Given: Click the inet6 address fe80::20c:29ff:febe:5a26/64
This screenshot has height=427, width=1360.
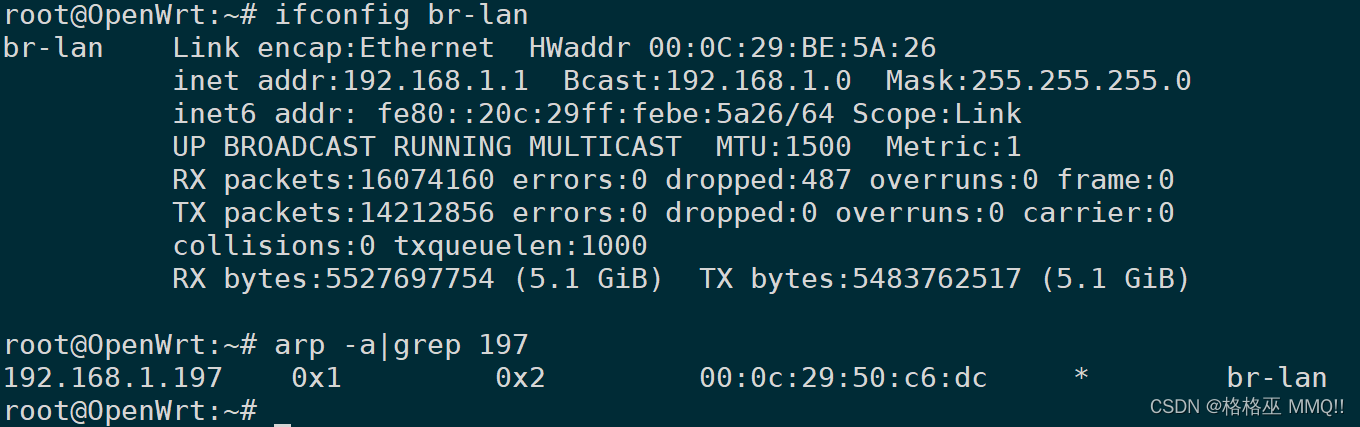Looking at the screenshot, I should pyautogui.click(x=605, y=114).
